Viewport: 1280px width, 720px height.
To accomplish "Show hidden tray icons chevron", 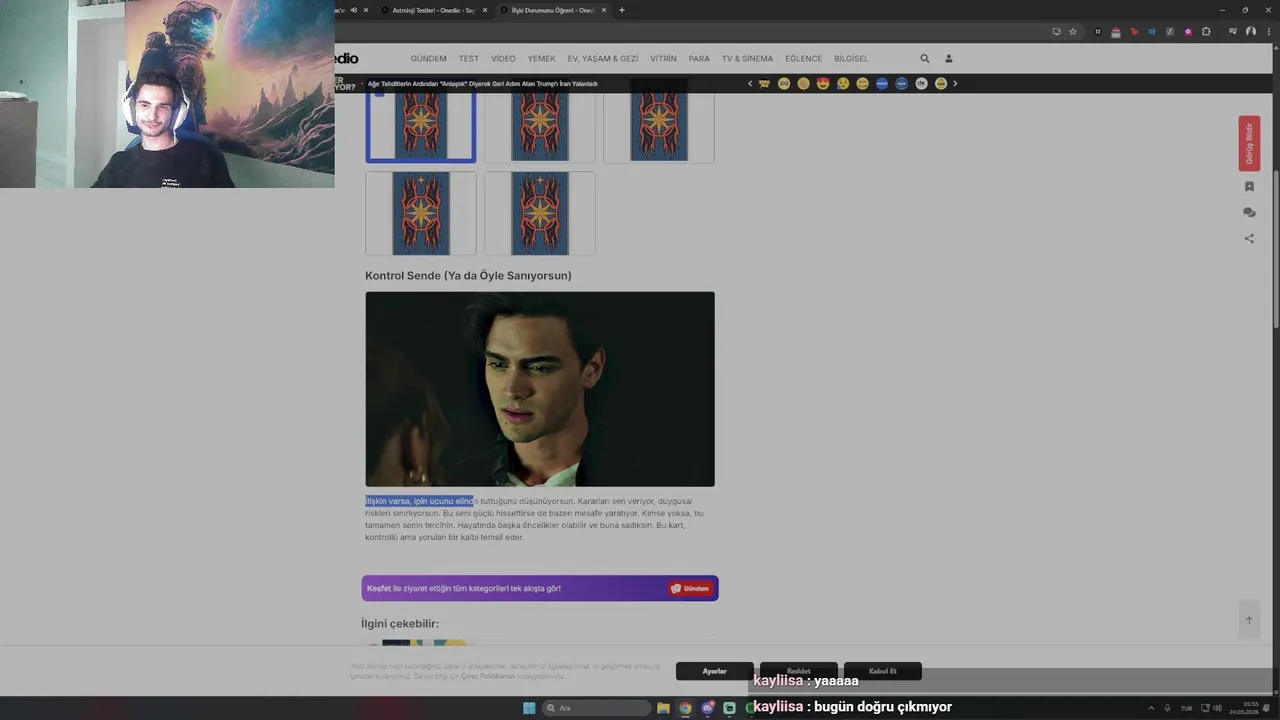I will coord(1151,708).
